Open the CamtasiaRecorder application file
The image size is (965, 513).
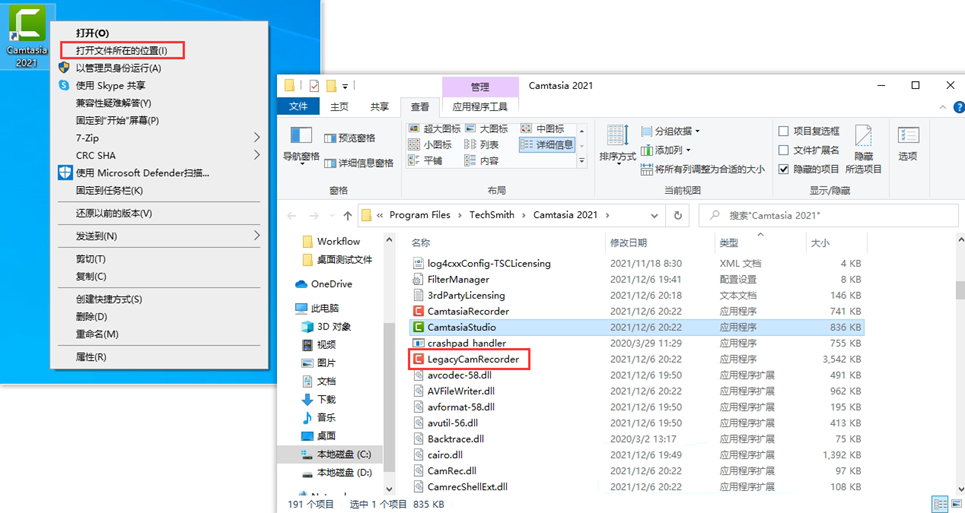coord(468,311)
